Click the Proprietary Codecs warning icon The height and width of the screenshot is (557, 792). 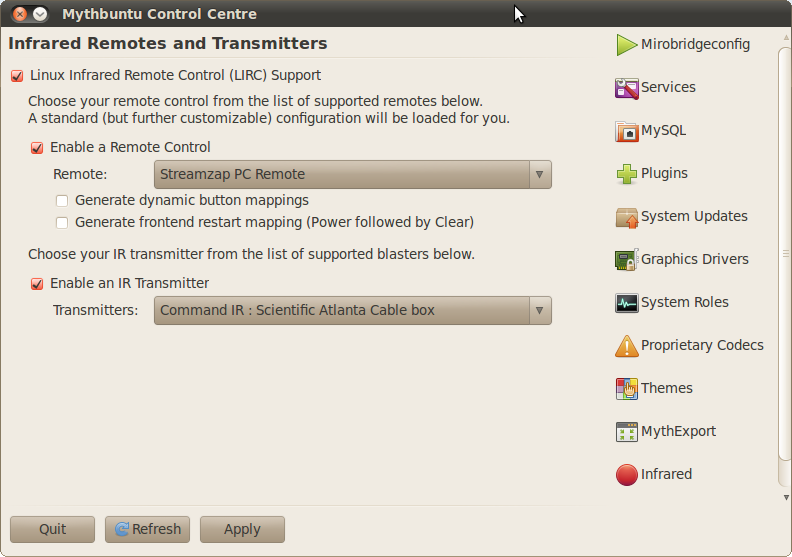[627, 346]
